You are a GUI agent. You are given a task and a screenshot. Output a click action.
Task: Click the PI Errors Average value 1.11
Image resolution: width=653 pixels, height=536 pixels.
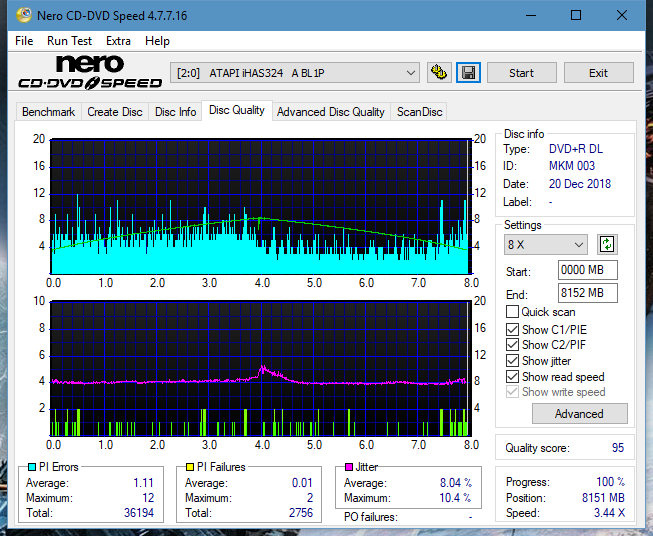point(143,483)
